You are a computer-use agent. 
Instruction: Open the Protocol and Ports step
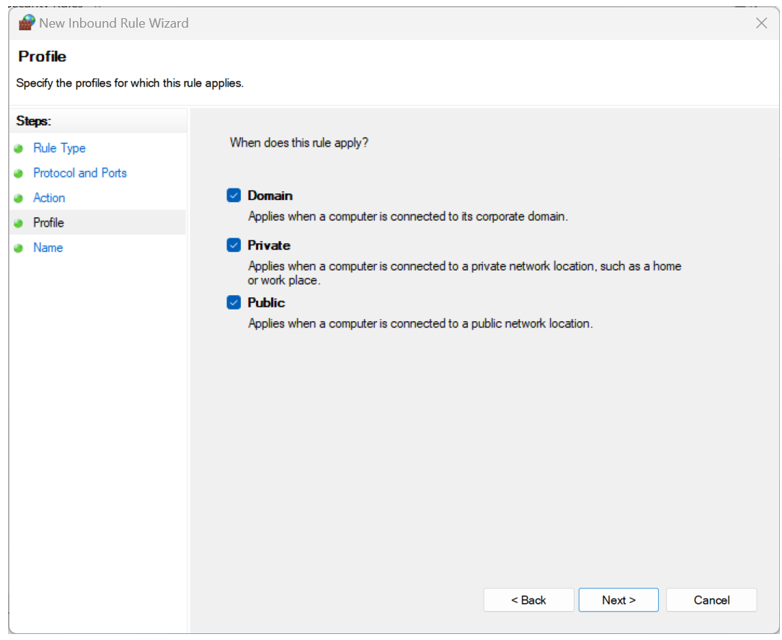click(80, 173)
